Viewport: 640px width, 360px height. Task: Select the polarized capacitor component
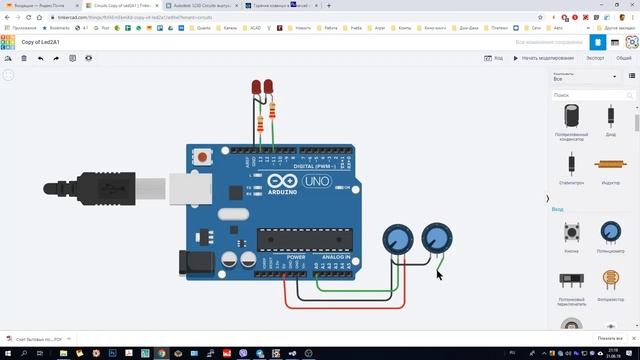[x=571, y=122]
